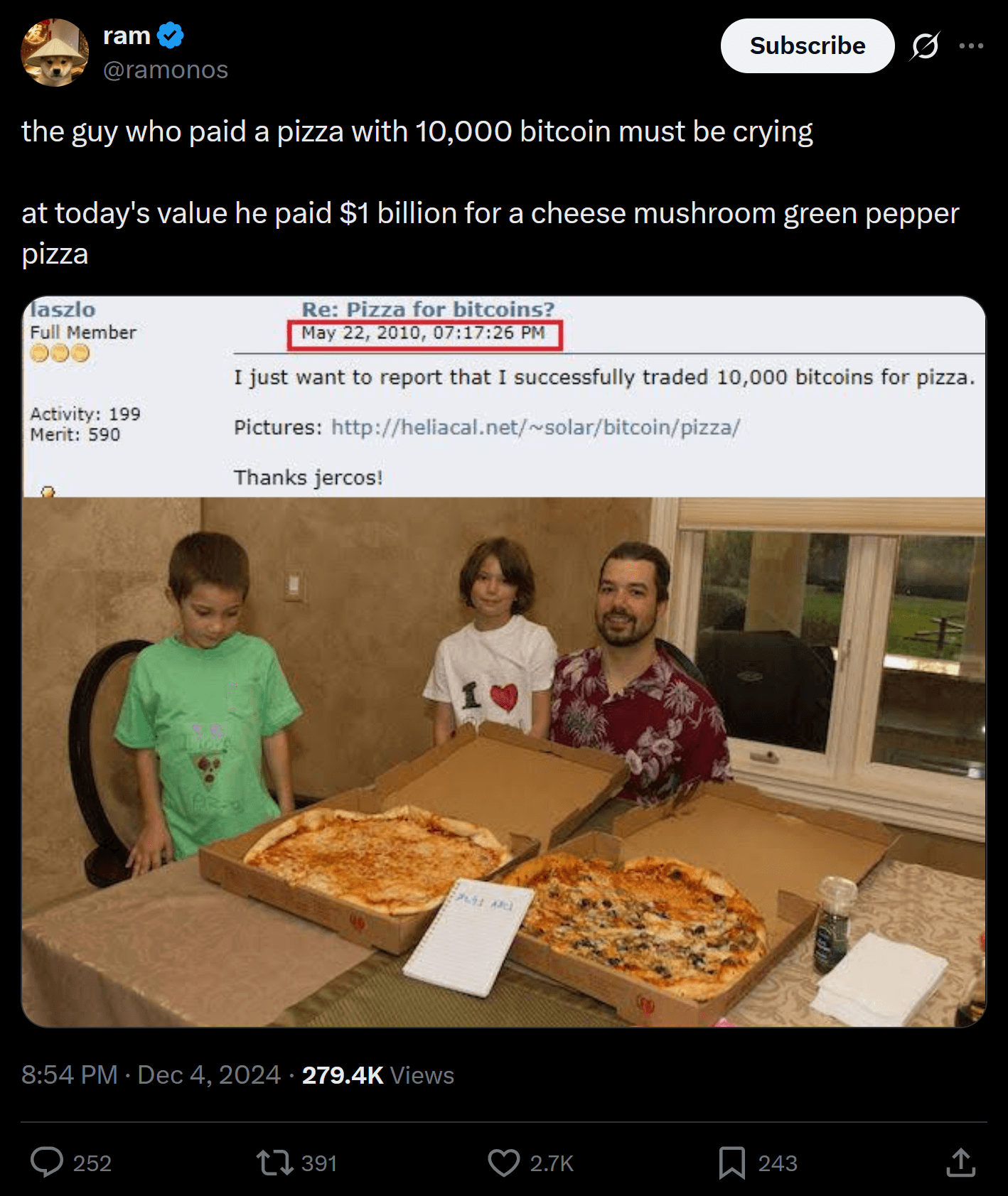
Task: Like the post with the heart icon
Action: [x=503, y=1163]
